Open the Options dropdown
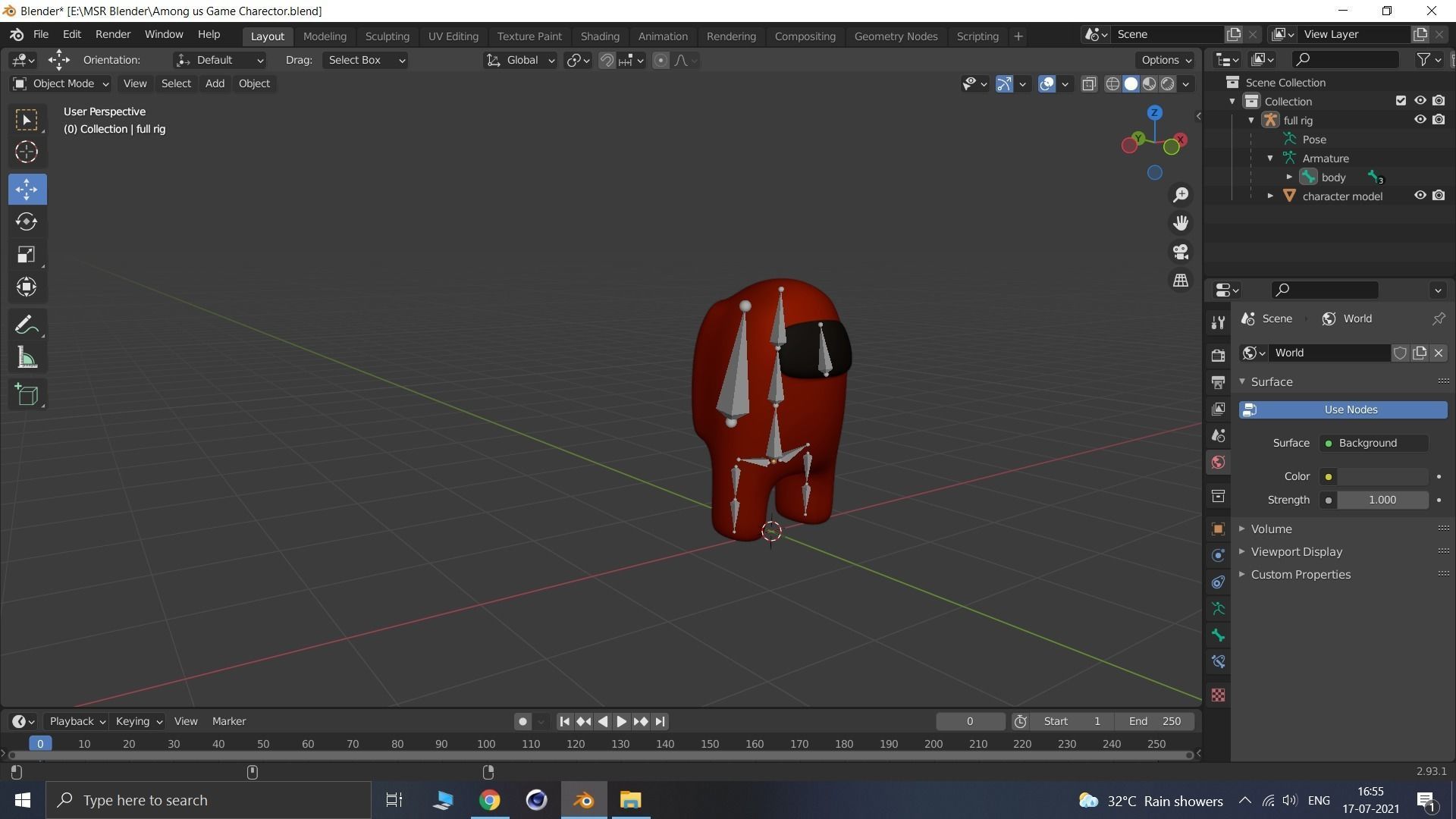 point(1166,60)
